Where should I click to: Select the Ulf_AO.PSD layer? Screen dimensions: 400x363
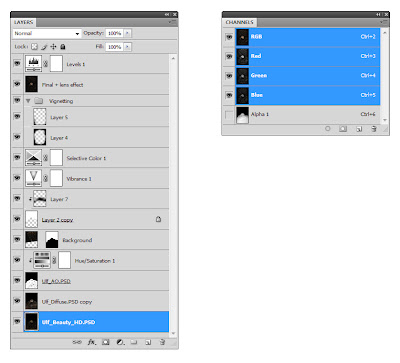[x=97, y=281]
